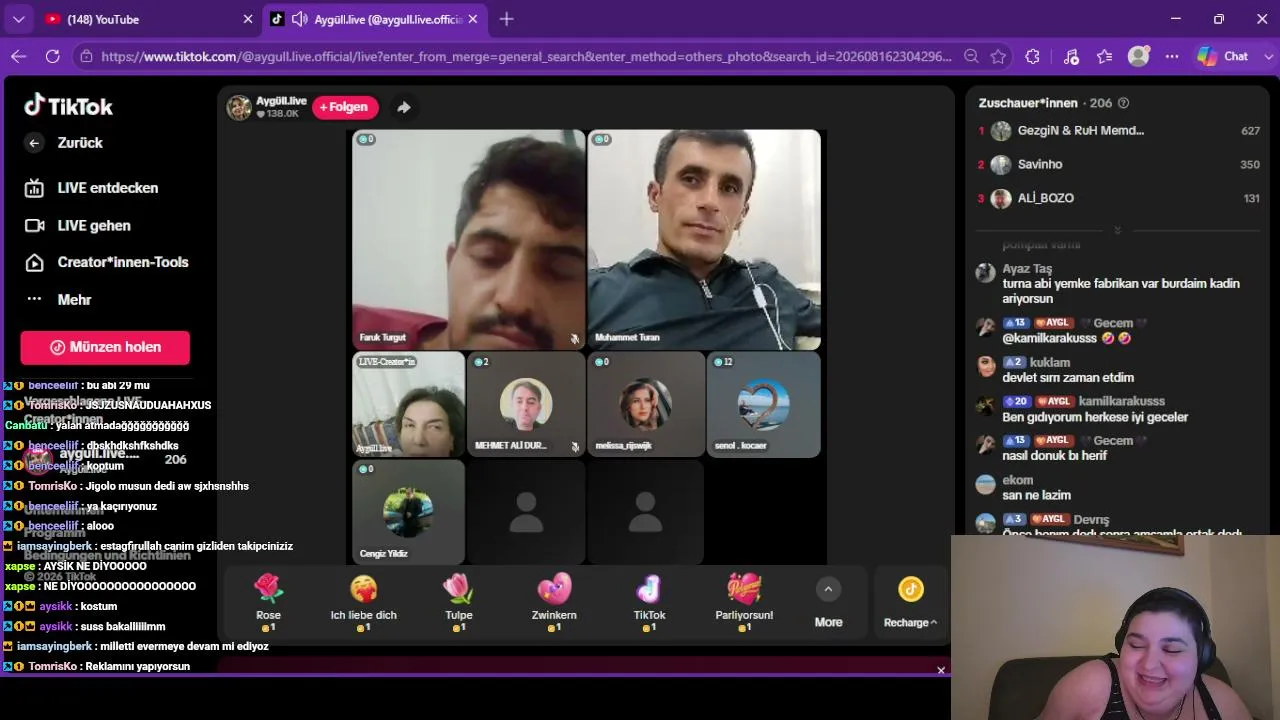Select the melissa_rijswijk guest tile

pos(645,405)
